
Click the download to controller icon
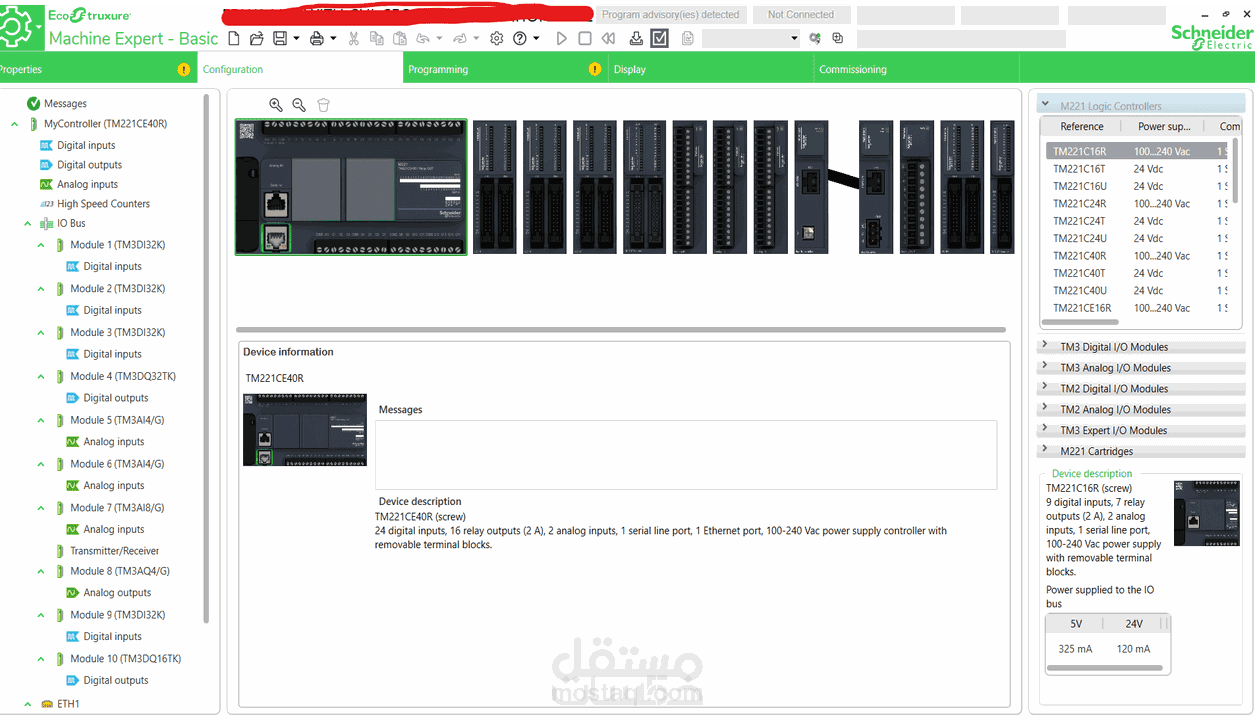[636, 38]
